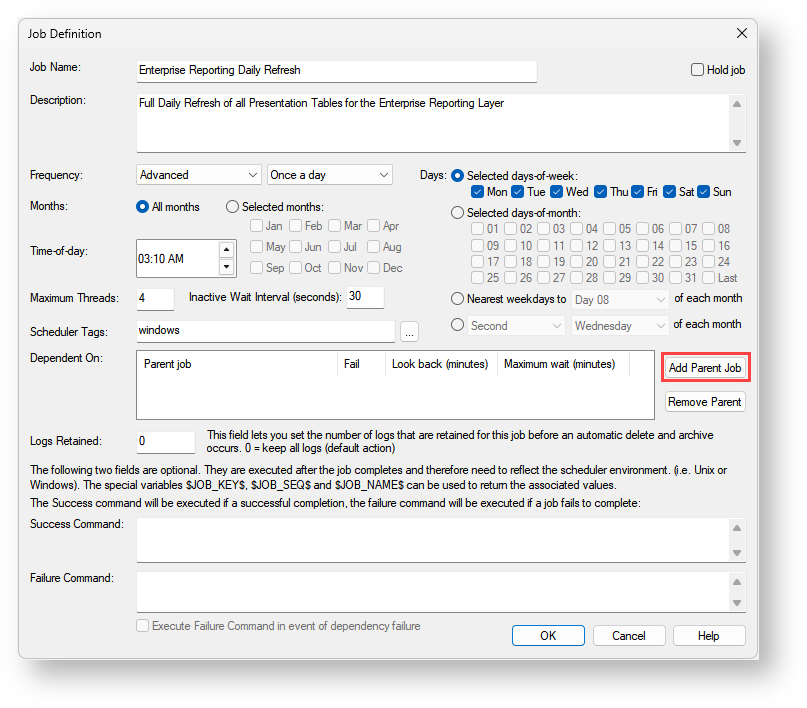Click the Maximum Threads field

click(x=155, y=298)
